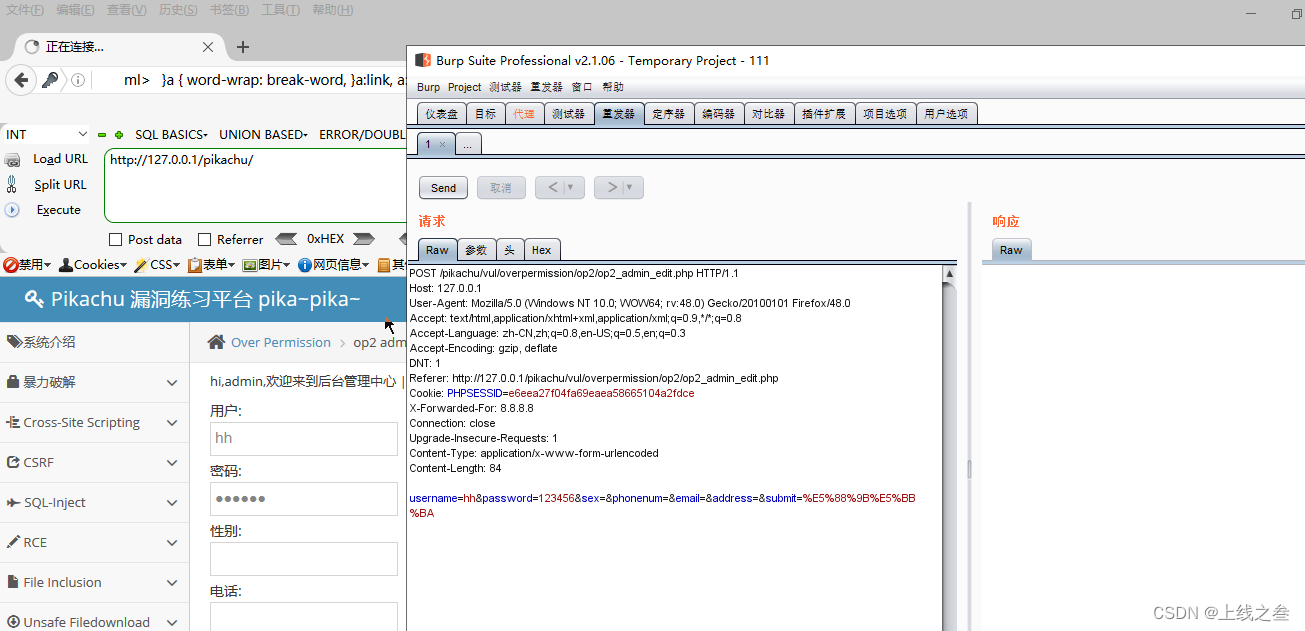Switch to Burp 编码器 tab
The width and height of the screenshot is (1305, 631).
click(718, 114)
